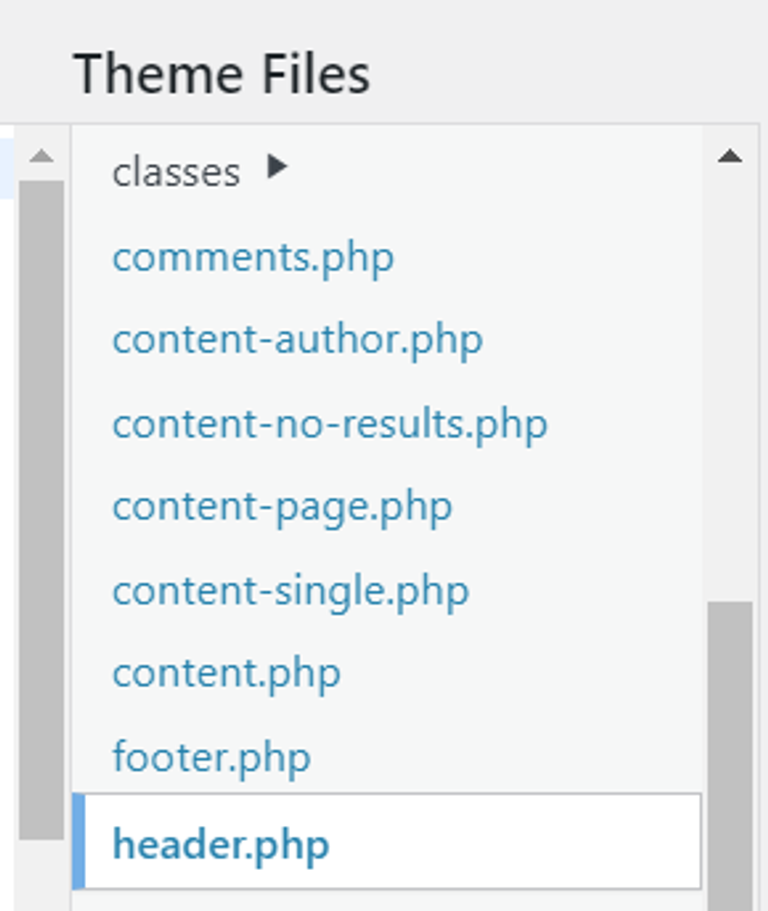
Task: Select the classes folder label
Action: pos(176,173)
